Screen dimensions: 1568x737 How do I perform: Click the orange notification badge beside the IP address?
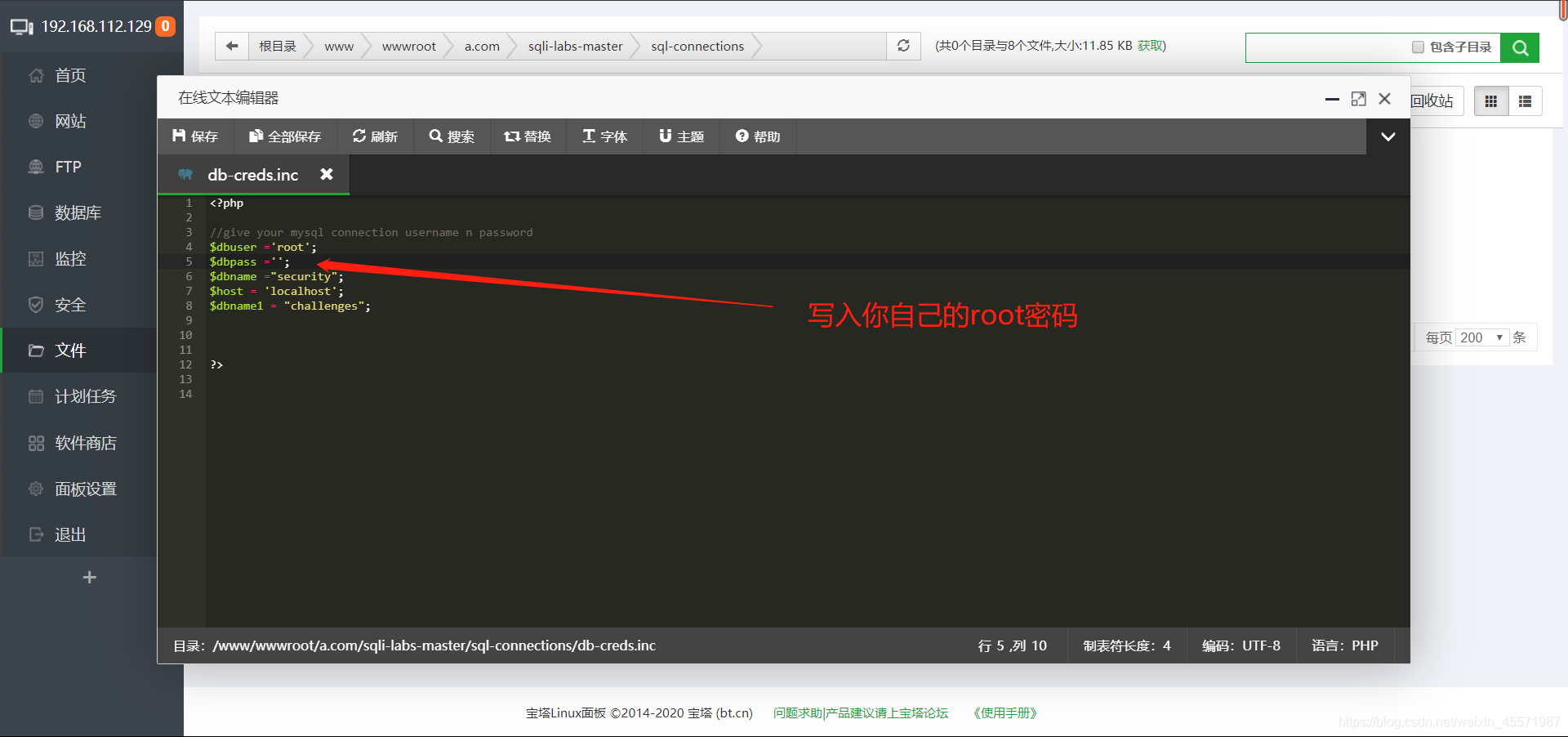click(166, 26)
